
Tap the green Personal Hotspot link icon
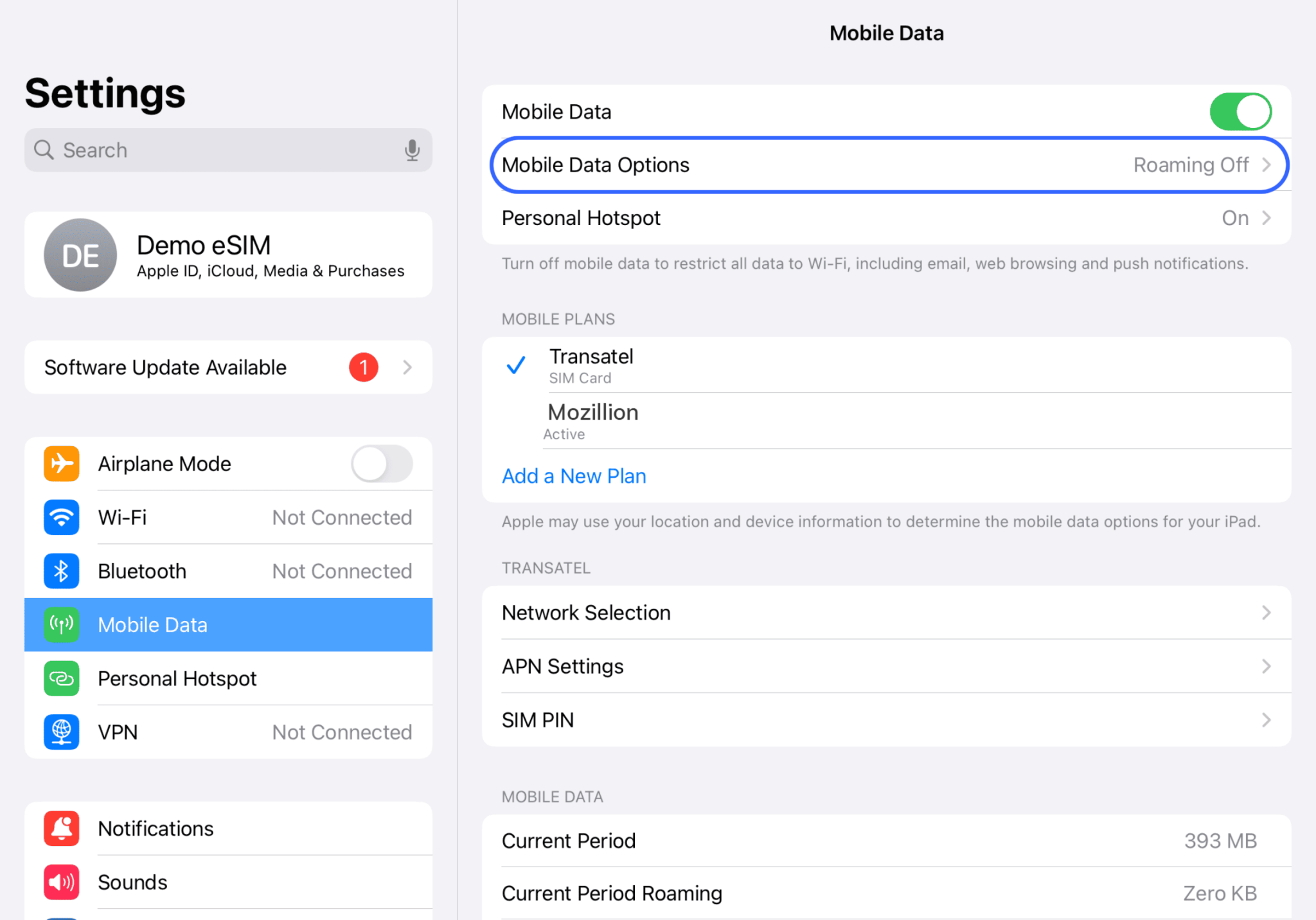[x=62, y=678]
